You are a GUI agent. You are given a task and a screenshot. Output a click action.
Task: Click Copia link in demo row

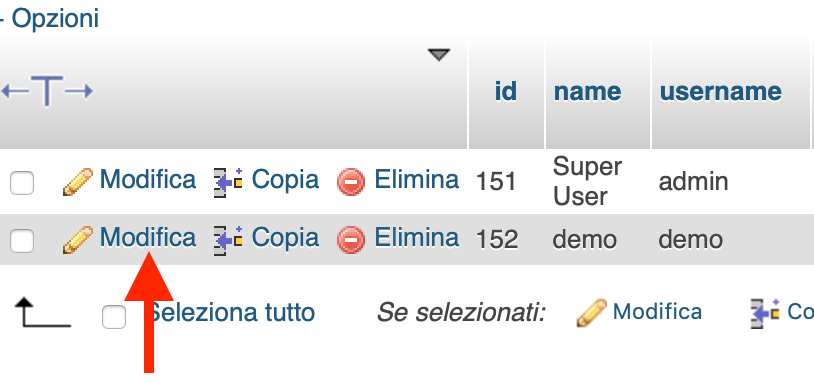point(285,237)
